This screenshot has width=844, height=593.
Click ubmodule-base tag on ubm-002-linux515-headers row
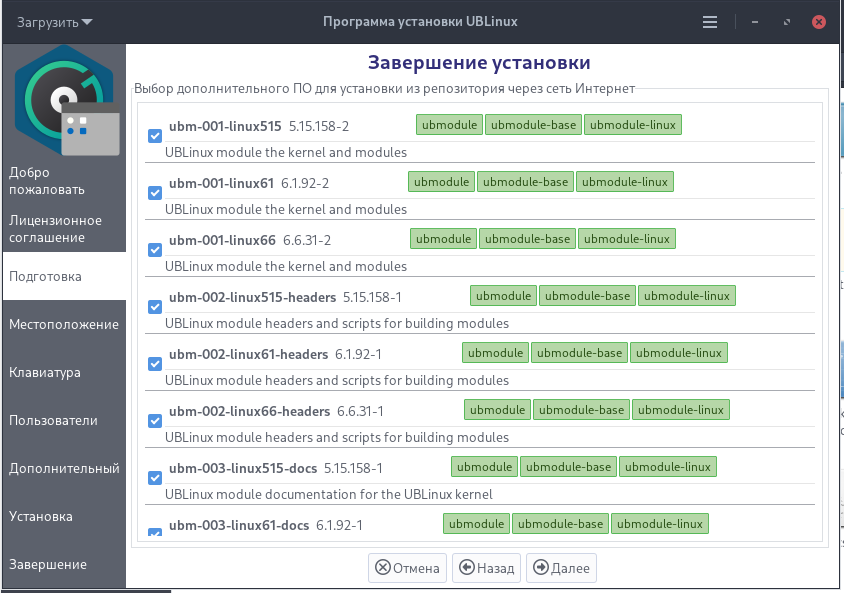coord(587,296)
